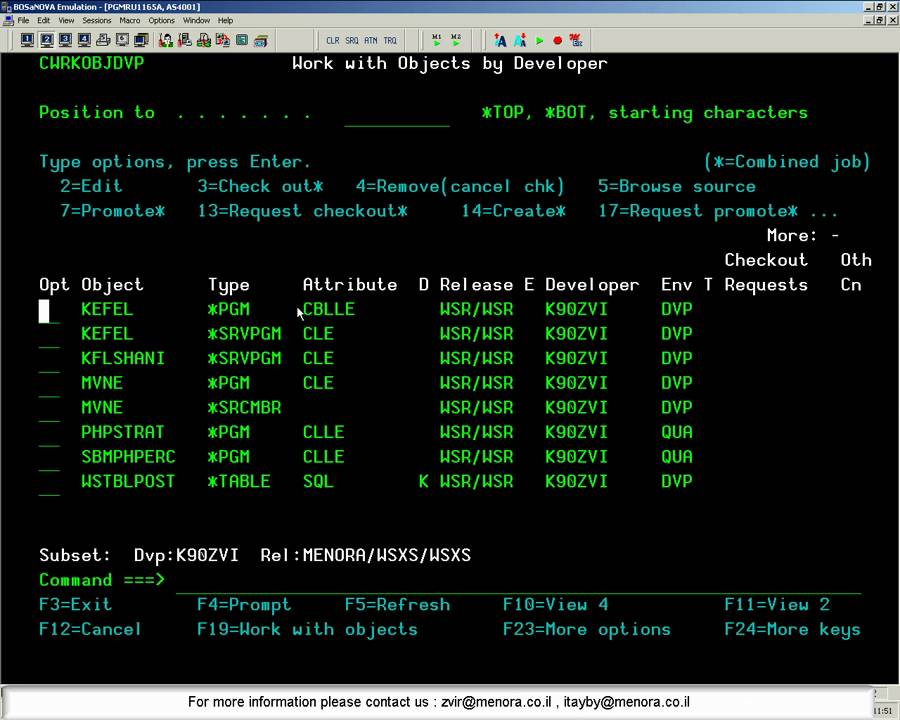Click F3=Exit function key label
The height and width of the screenshot is (720, 900).
tap(75, 605)
